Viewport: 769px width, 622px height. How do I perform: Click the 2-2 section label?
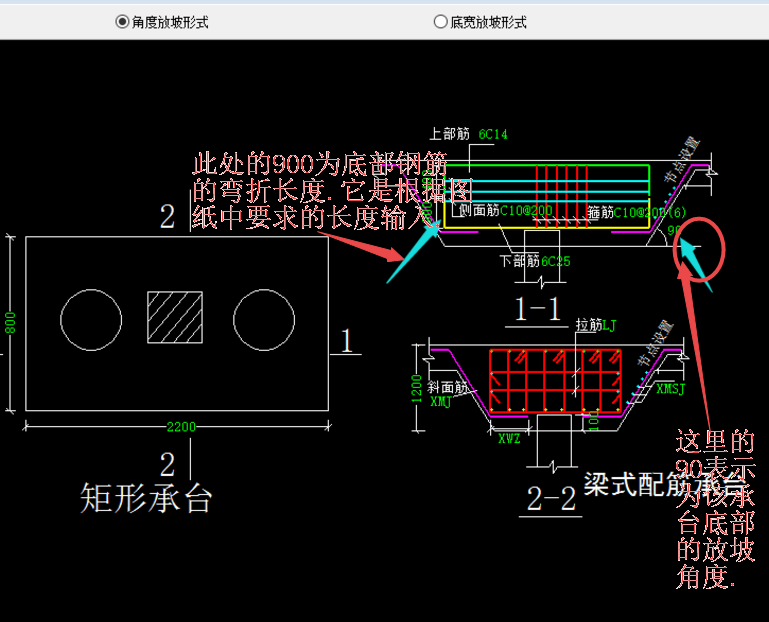[x=551, y=498]
